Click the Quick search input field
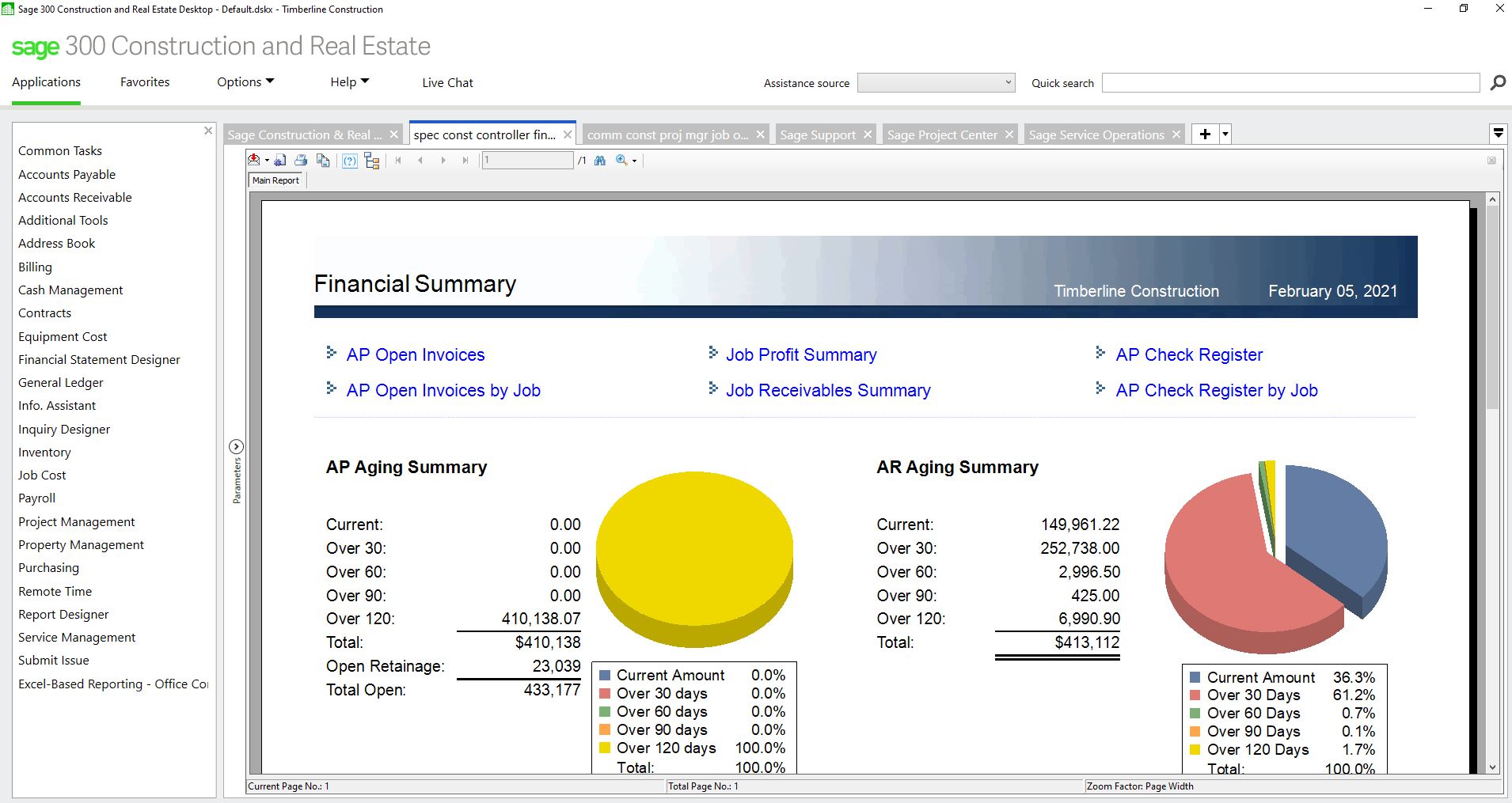 [1290, 83]
